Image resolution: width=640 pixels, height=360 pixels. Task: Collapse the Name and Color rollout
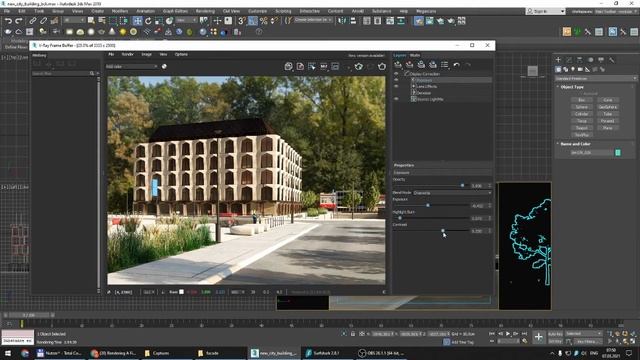click(575, 144)
